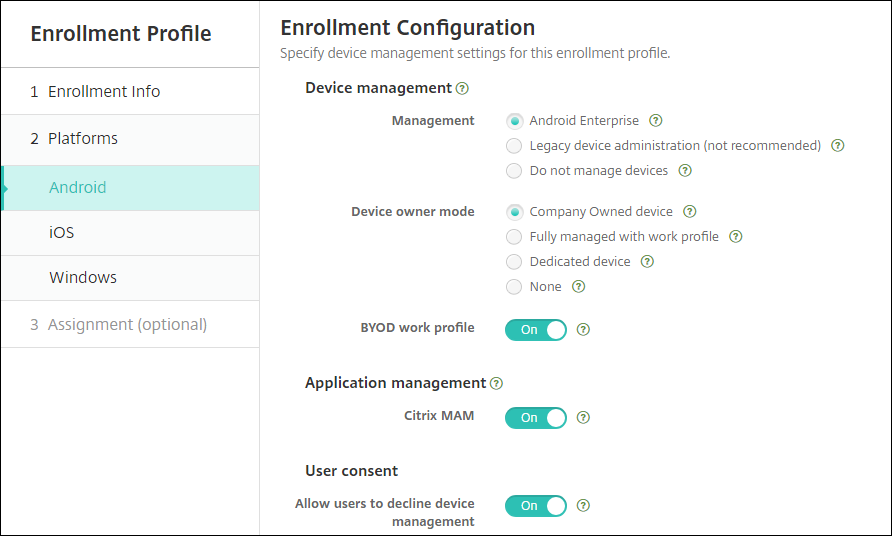Click help icon next to Device management heading
Viewport: 892px width, 536px height.
462,88
